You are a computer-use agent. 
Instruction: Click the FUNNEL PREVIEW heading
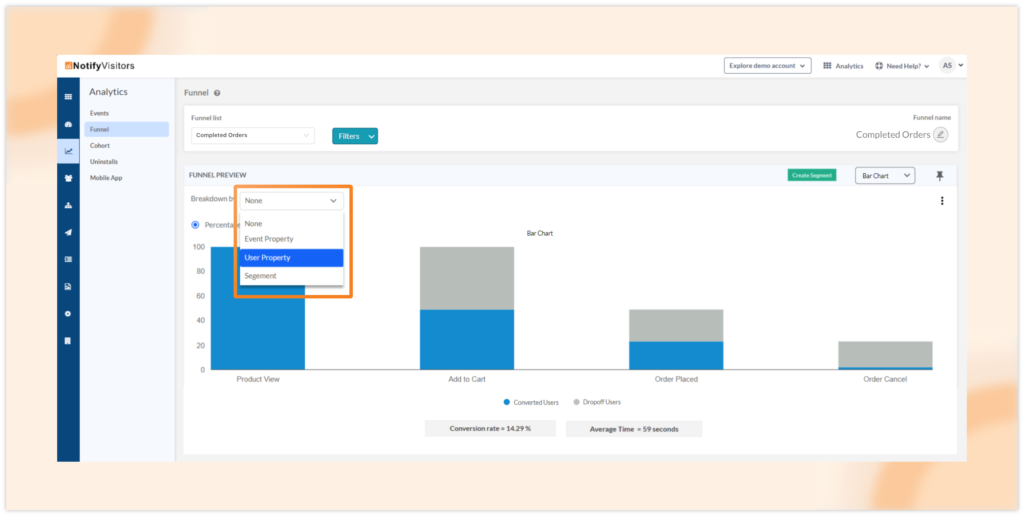[x=217, y=175]
